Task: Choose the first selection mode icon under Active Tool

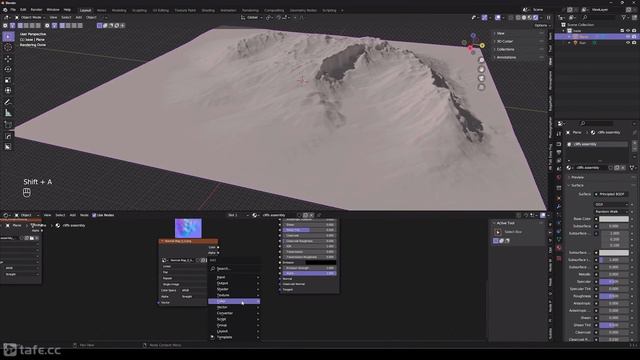Action: pyautogui.click(x=496, y=241)
